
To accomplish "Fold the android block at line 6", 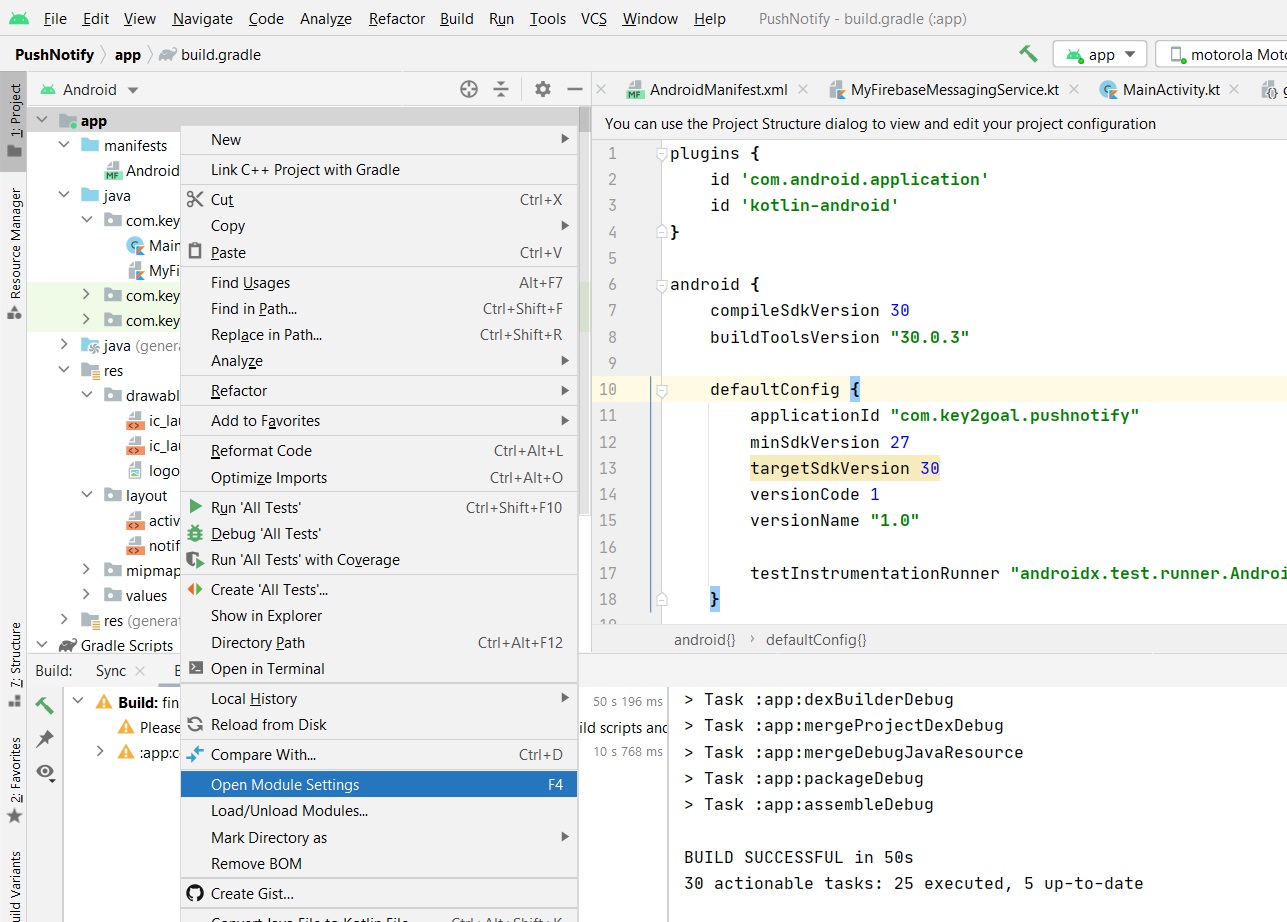I will [661, 285].
